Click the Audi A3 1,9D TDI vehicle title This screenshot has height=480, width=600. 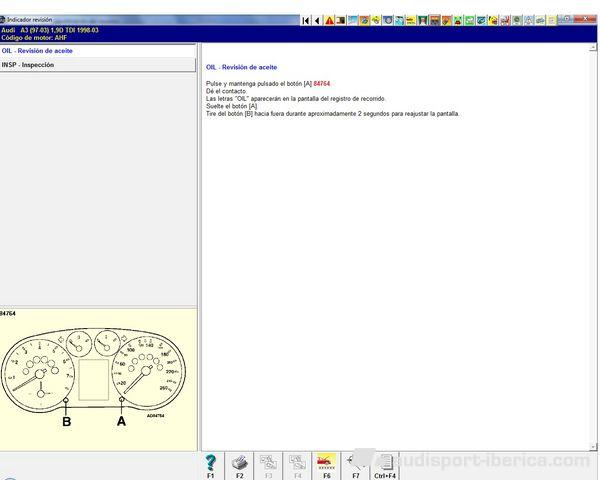tap(50, 30)
